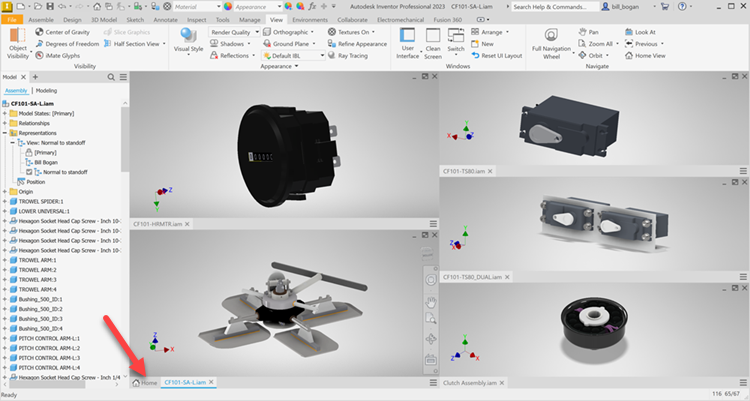Activate Clean Screen mode
The height and width of the screenshot is (401, 750).
point(433,44)
